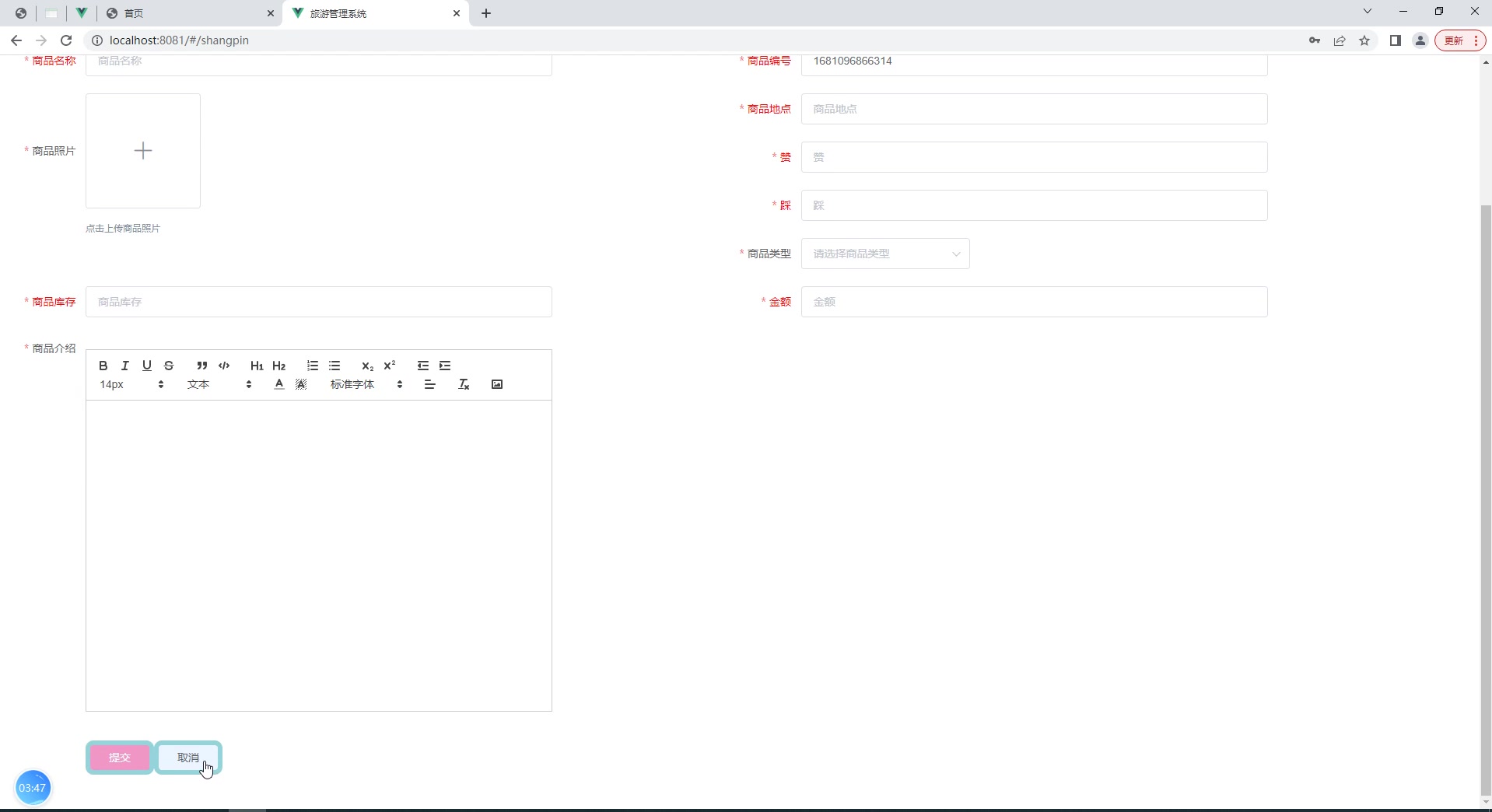Toggle bold formatting in the editor

[102, 366]
